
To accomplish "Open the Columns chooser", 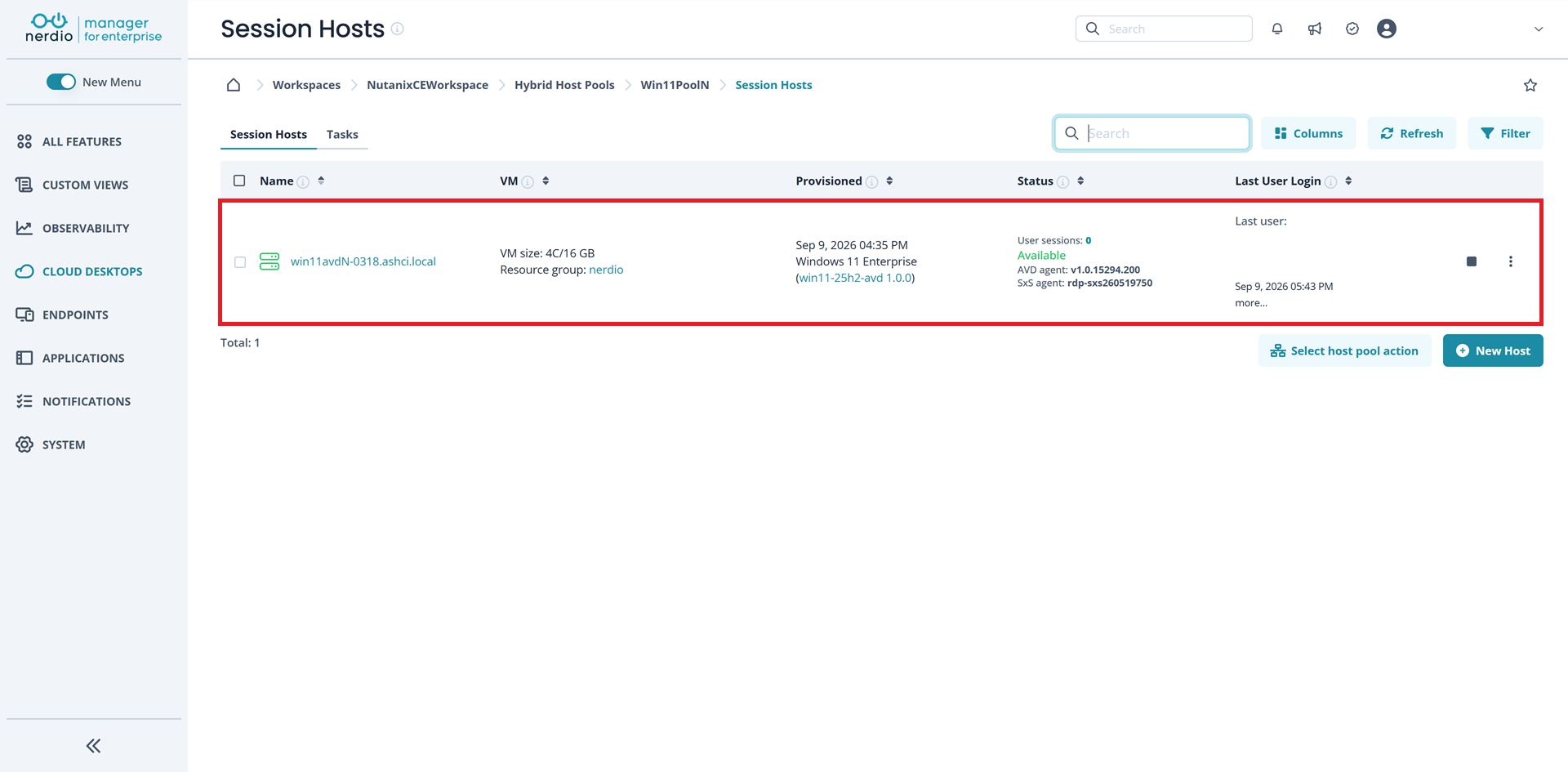I will [1308, 133].
